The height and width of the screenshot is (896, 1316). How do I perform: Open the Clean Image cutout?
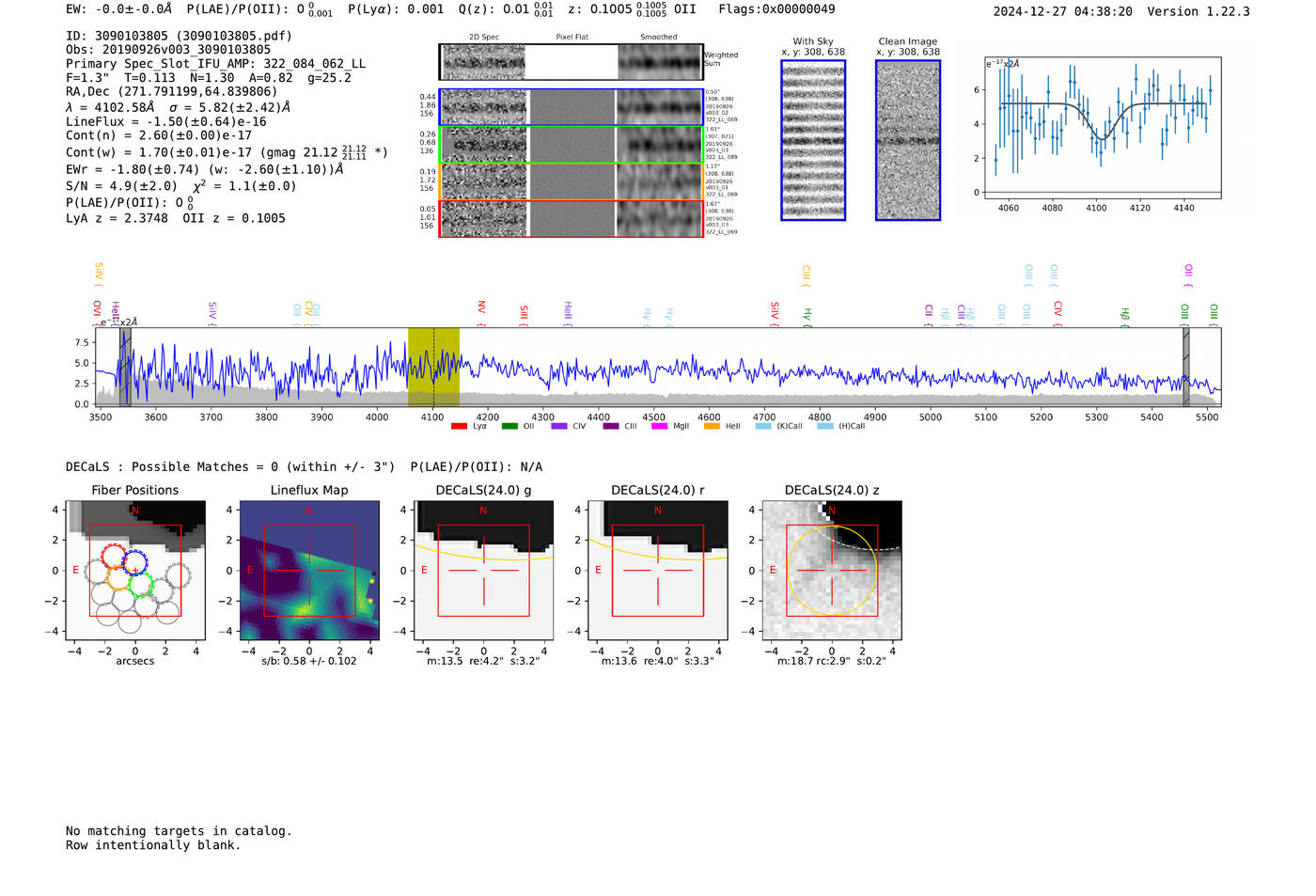coord(908,140)
